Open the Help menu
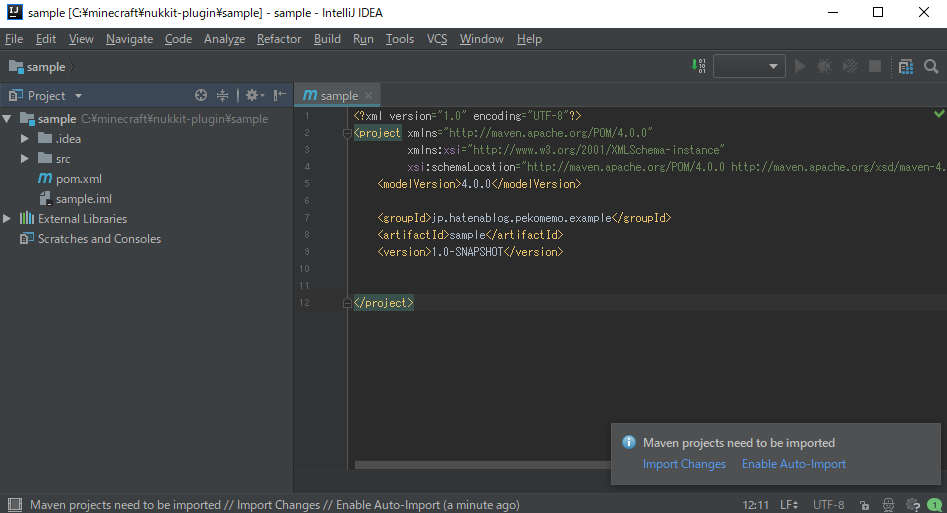The image size is (947, 513). tap(529, 39)
